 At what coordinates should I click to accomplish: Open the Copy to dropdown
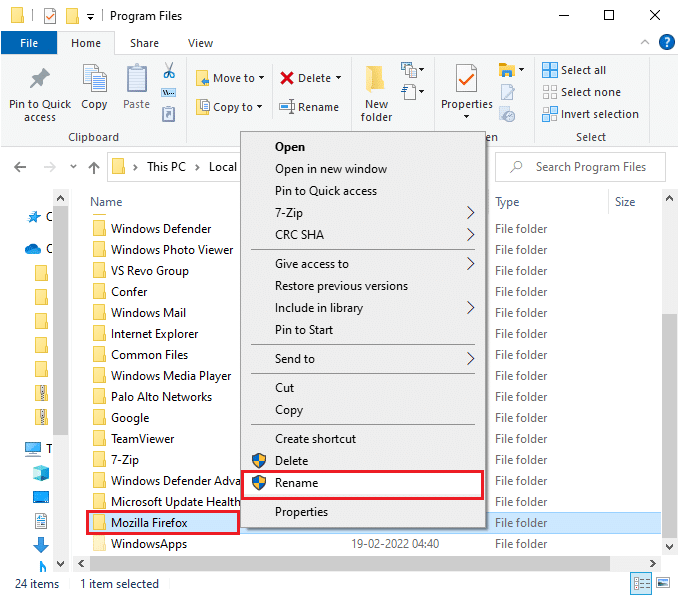coord(229,107)
